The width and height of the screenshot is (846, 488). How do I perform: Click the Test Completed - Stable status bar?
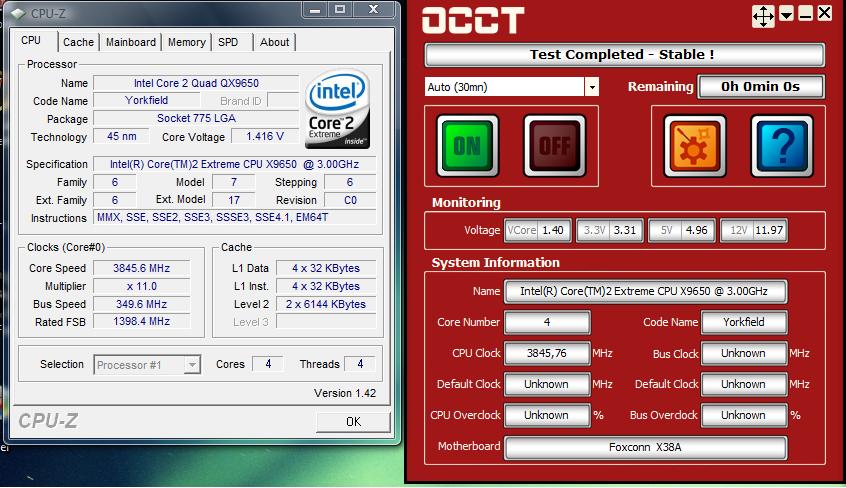pos(624,55)
